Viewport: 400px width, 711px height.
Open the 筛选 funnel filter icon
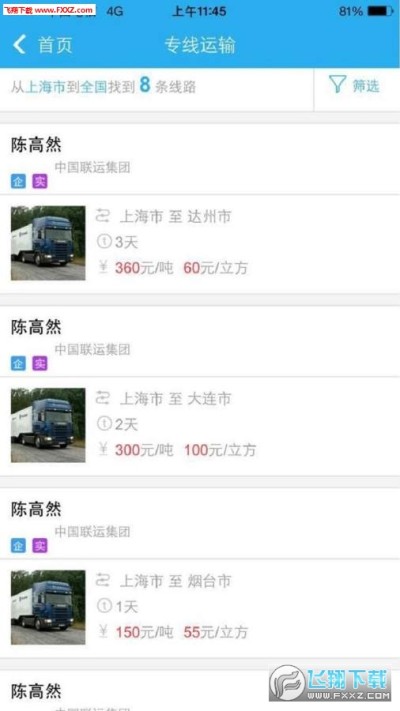point(337,85)
